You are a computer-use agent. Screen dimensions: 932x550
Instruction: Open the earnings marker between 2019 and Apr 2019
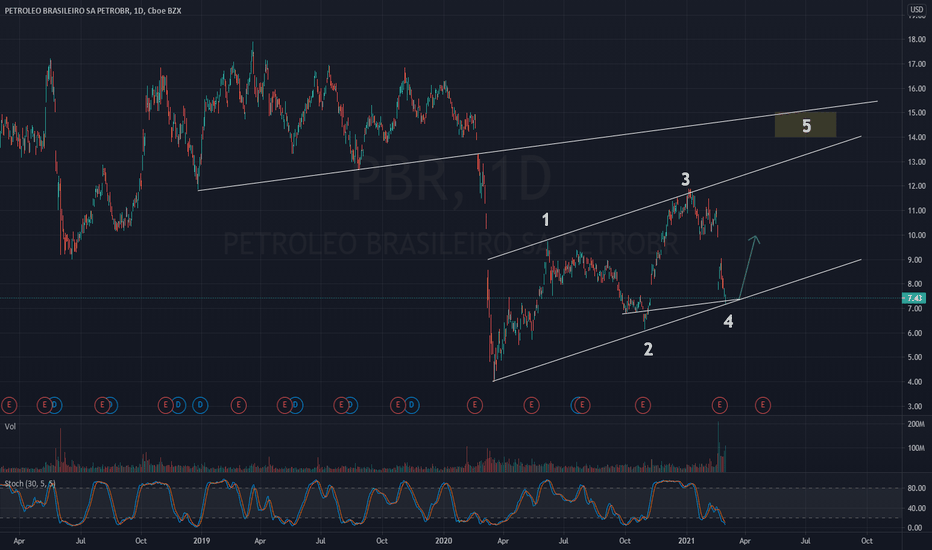point(238,406)
